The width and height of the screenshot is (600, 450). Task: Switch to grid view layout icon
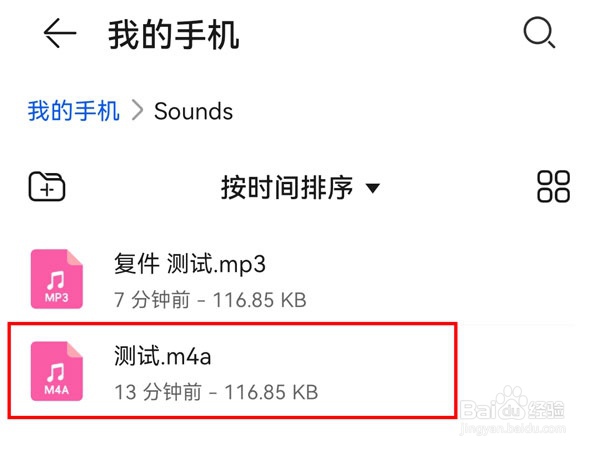coord(553,186)
